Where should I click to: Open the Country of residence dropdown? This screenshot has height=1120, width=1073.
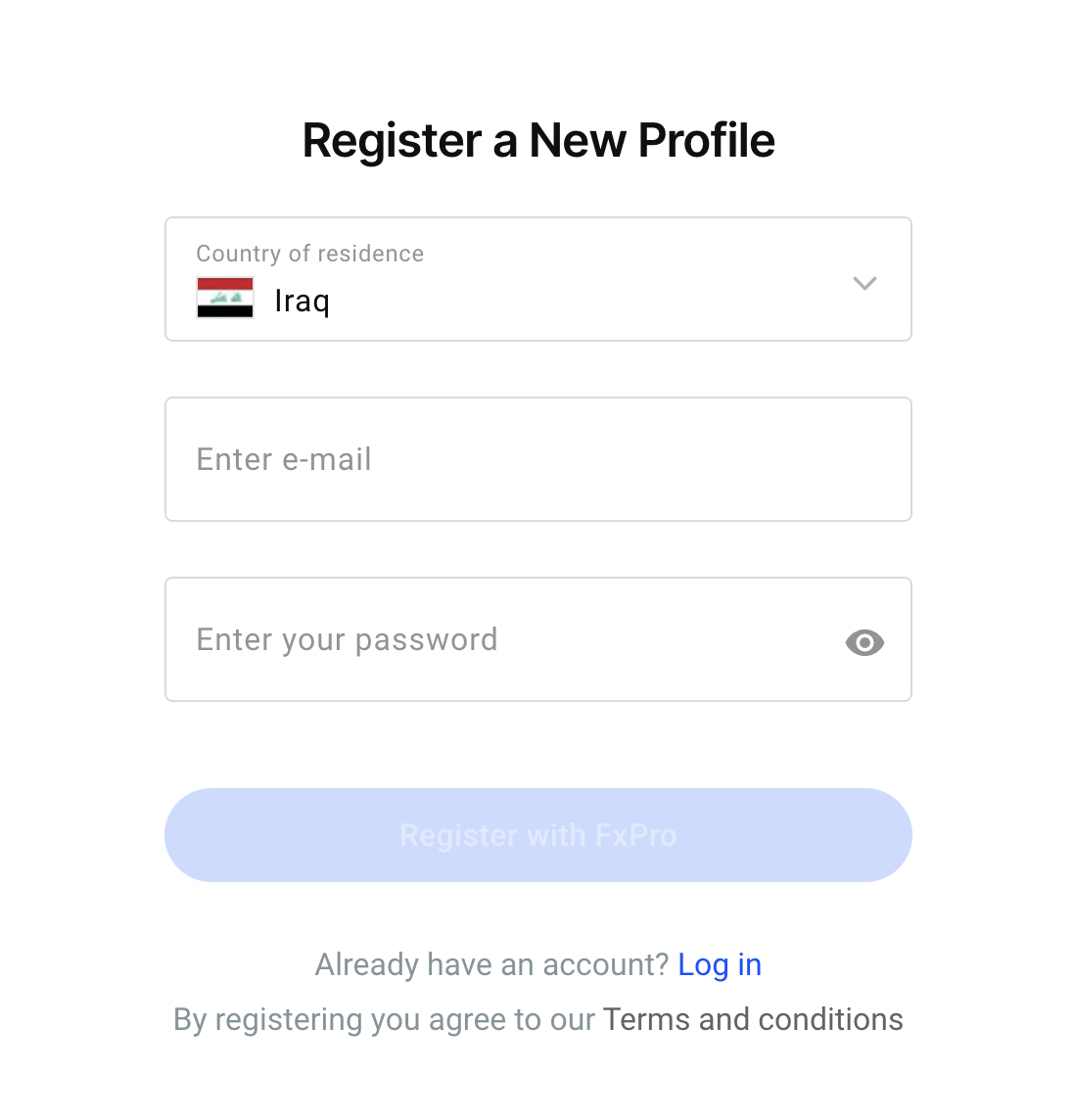(x=537, y=279)
